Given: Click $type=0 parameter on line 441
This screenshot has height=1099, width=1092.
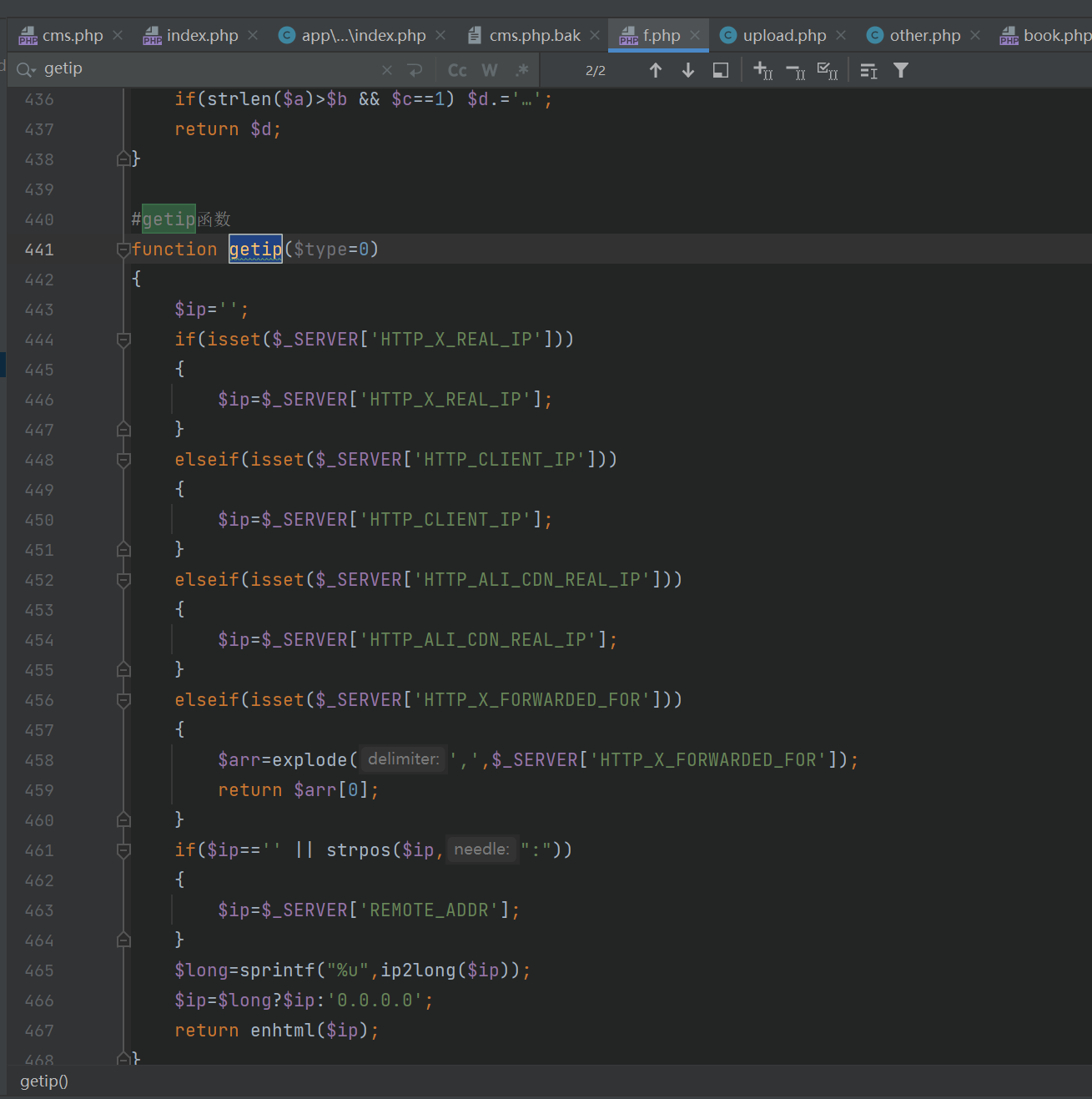Looking at the screenshot, I should point(331,250).
